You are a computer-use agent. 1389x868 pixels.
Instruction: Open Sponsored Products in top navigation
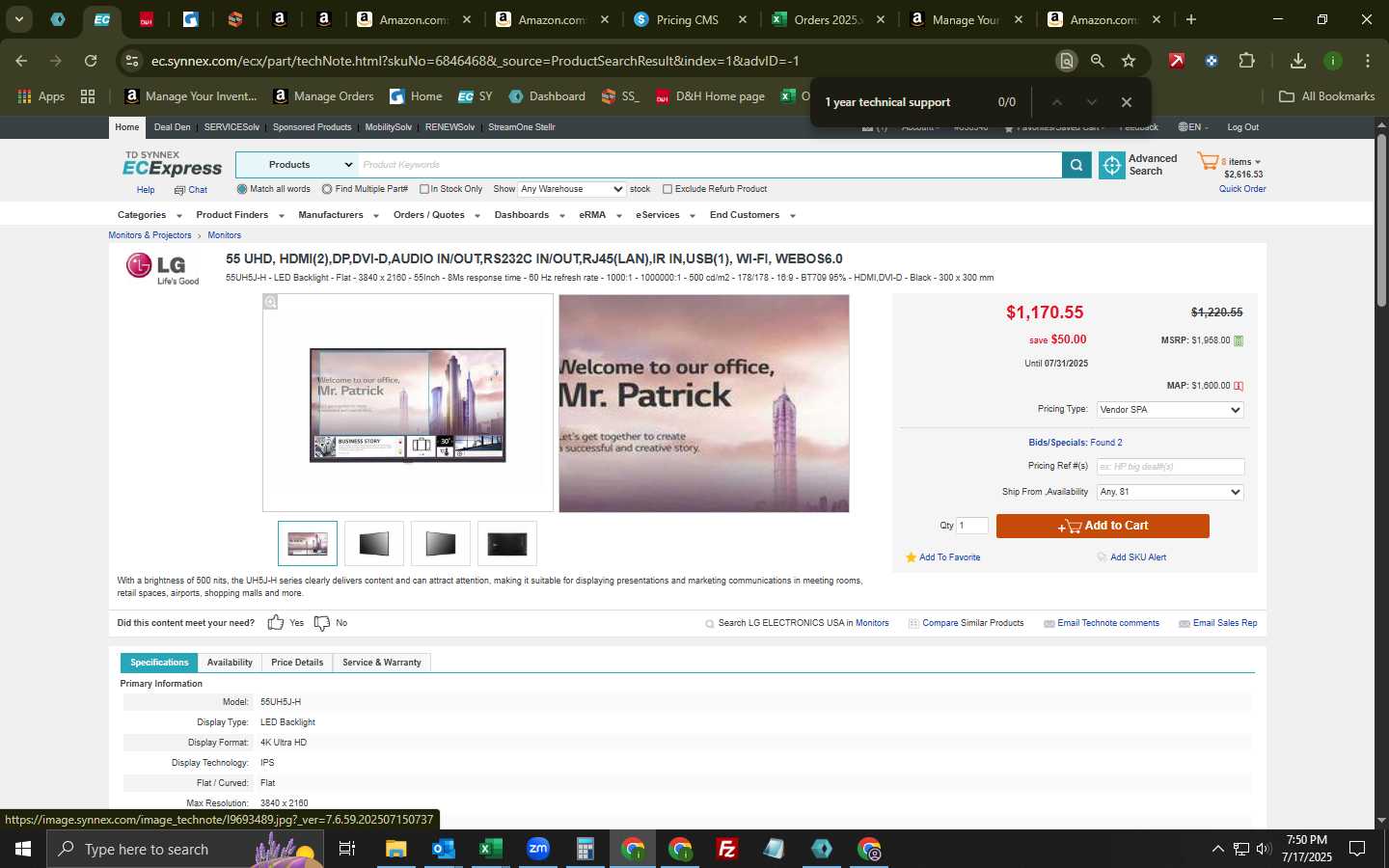tap(313, 127)
